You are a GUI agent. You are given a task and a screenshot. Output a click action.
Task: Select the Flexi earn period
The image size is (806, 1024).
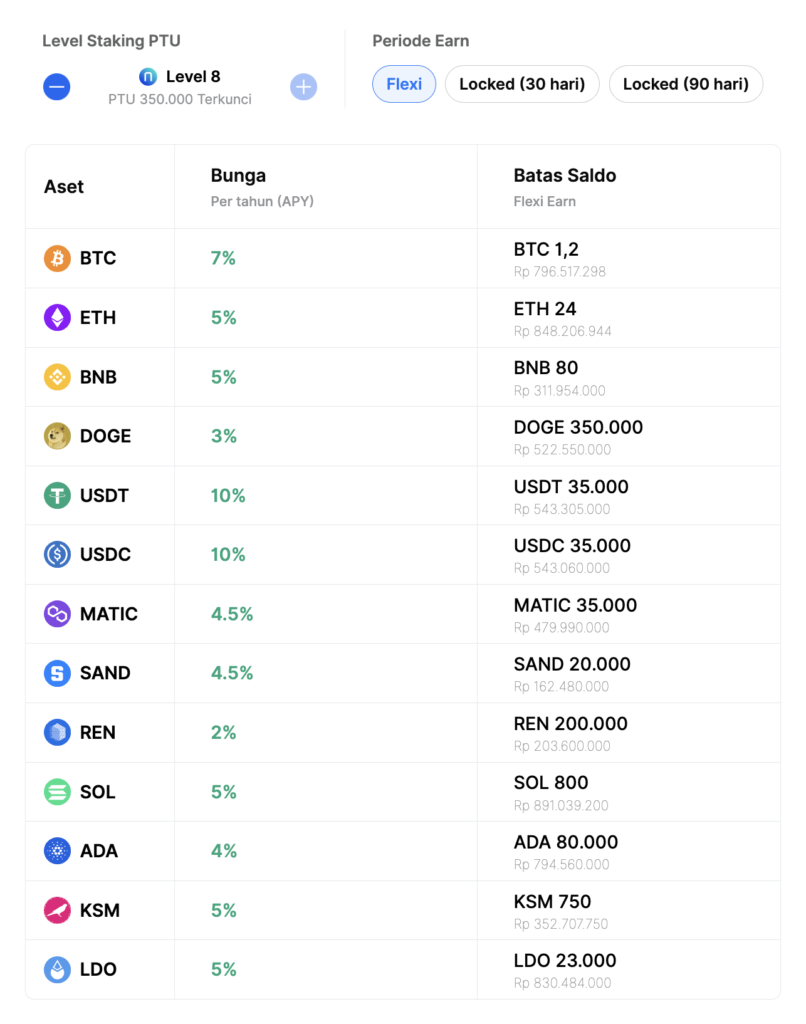pos(404,84)
